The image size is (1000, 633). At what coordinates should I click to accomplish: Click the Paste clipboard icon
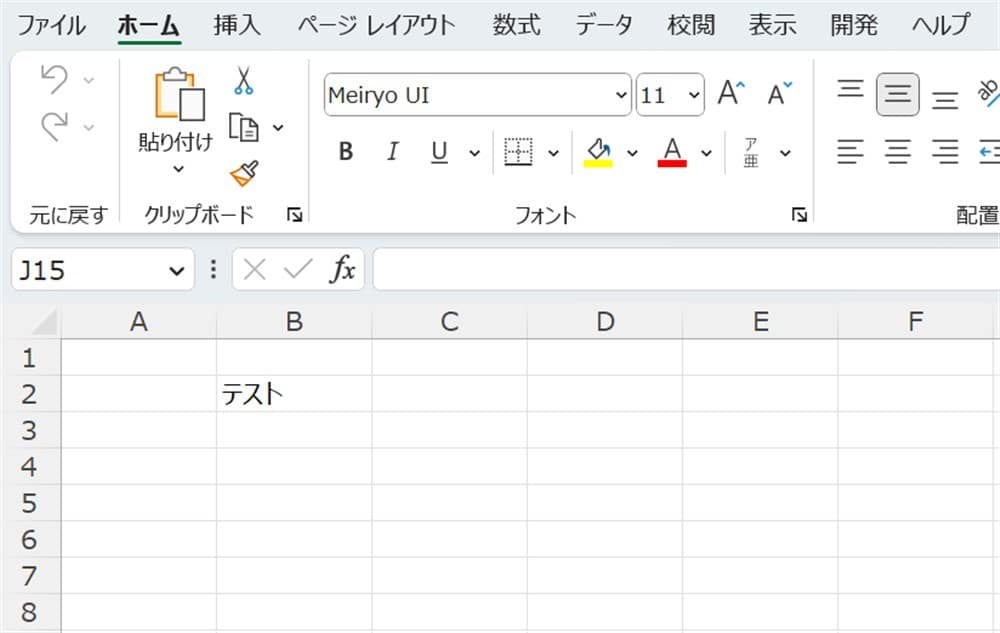click(178, 96)
